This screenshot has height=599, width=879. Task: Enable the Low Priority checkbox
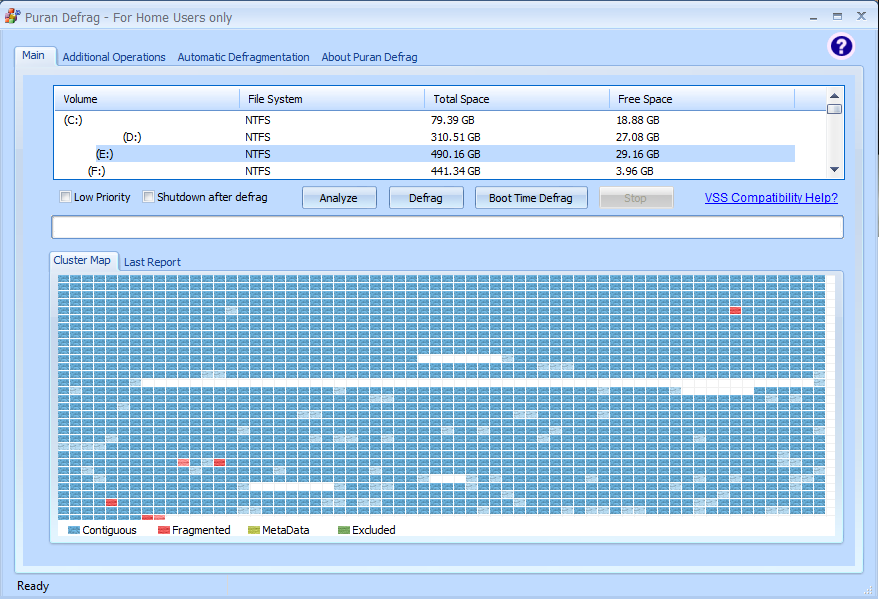(x=66, y=197)
